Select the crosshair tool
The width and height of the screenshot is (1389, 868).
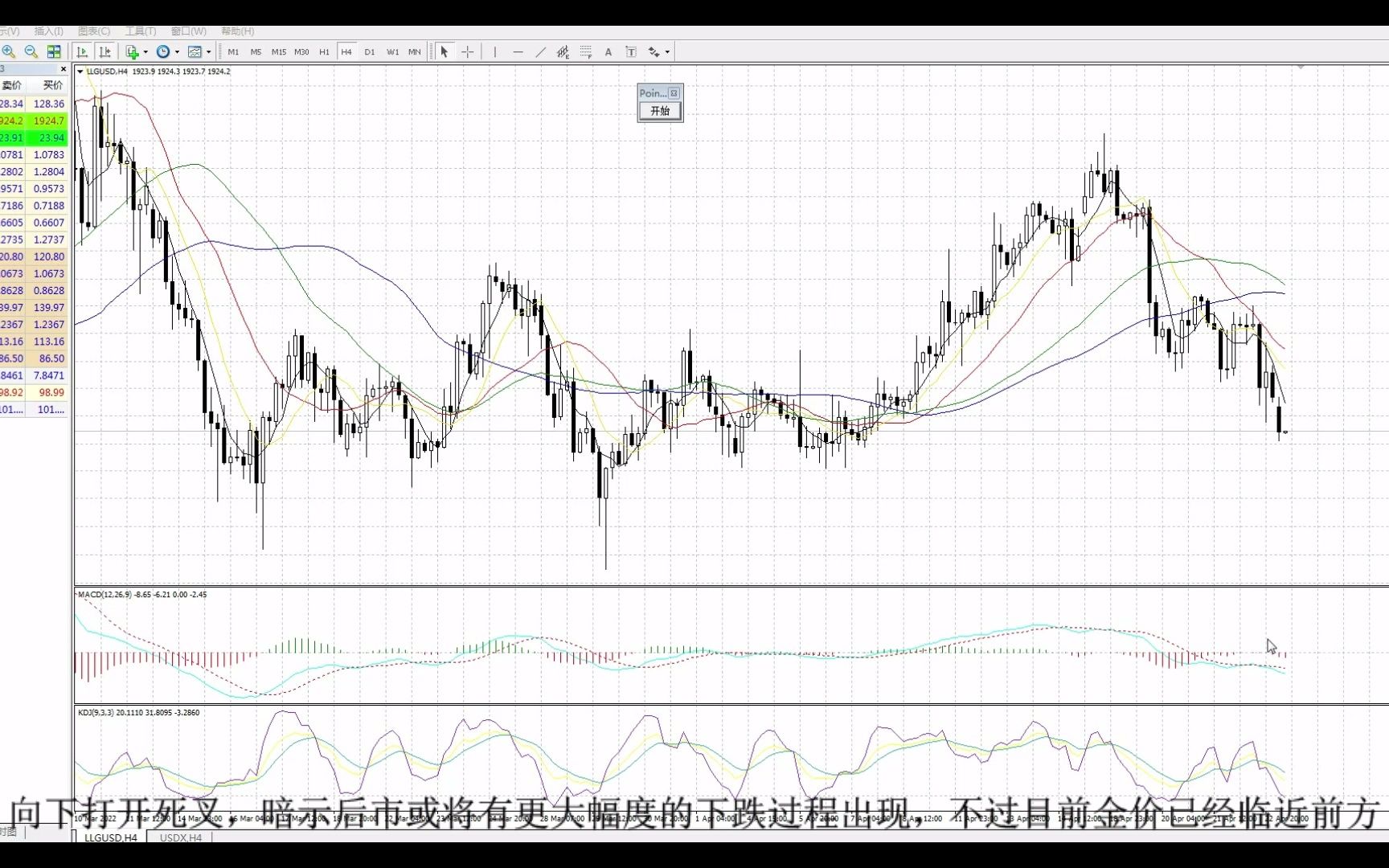[x=467, y=51]
